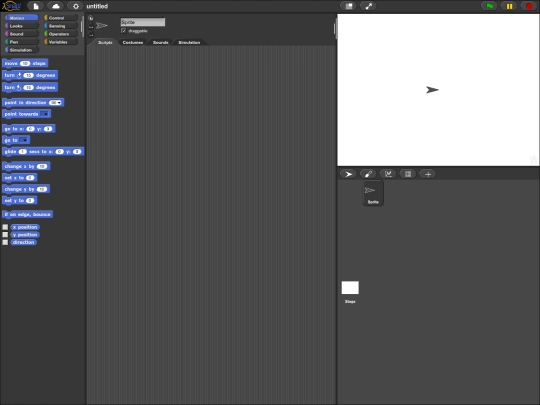The width and height of the screenshot is (540, 405).
Task: Click the plus button in corral toolbar
Action: point(428,174)
